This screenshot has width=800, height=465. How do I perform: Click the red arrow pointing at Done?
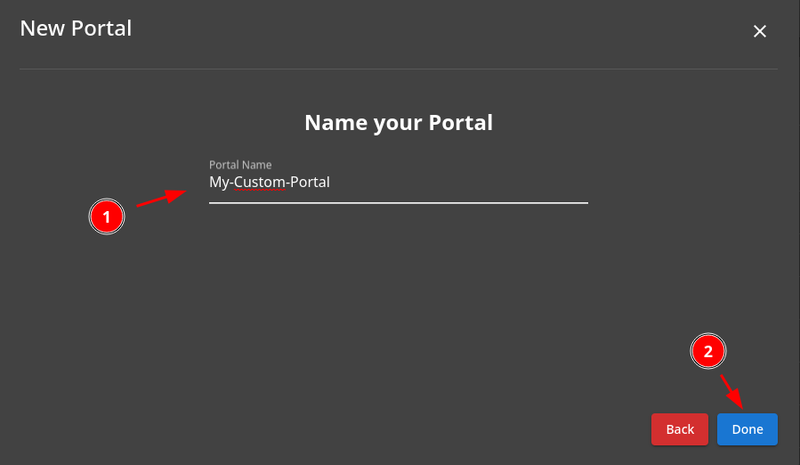(732, 389)
